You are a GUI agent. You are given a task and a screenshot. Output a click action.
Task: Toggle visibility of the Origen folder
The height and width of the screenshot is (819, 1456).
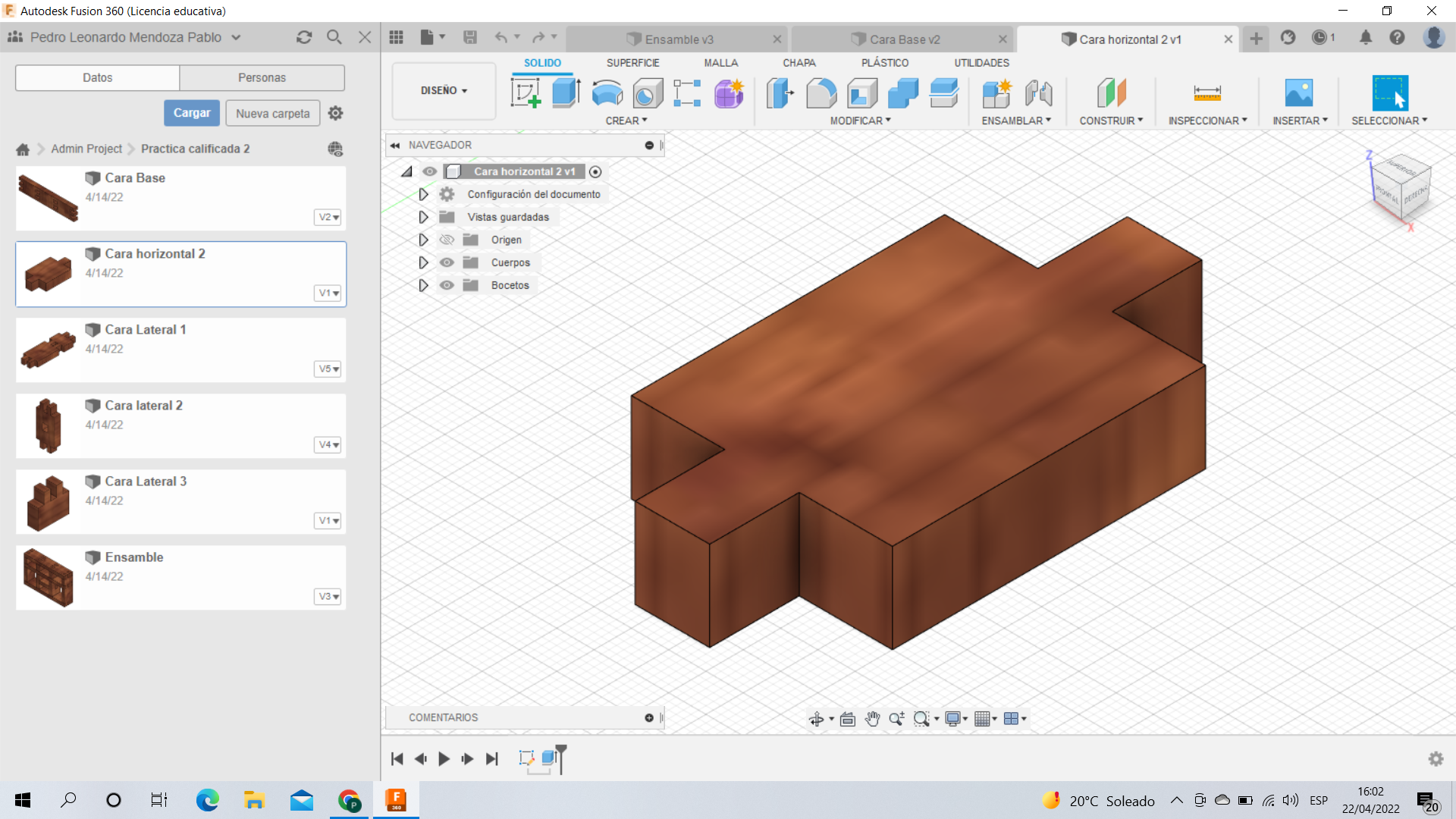pos(447,240)
